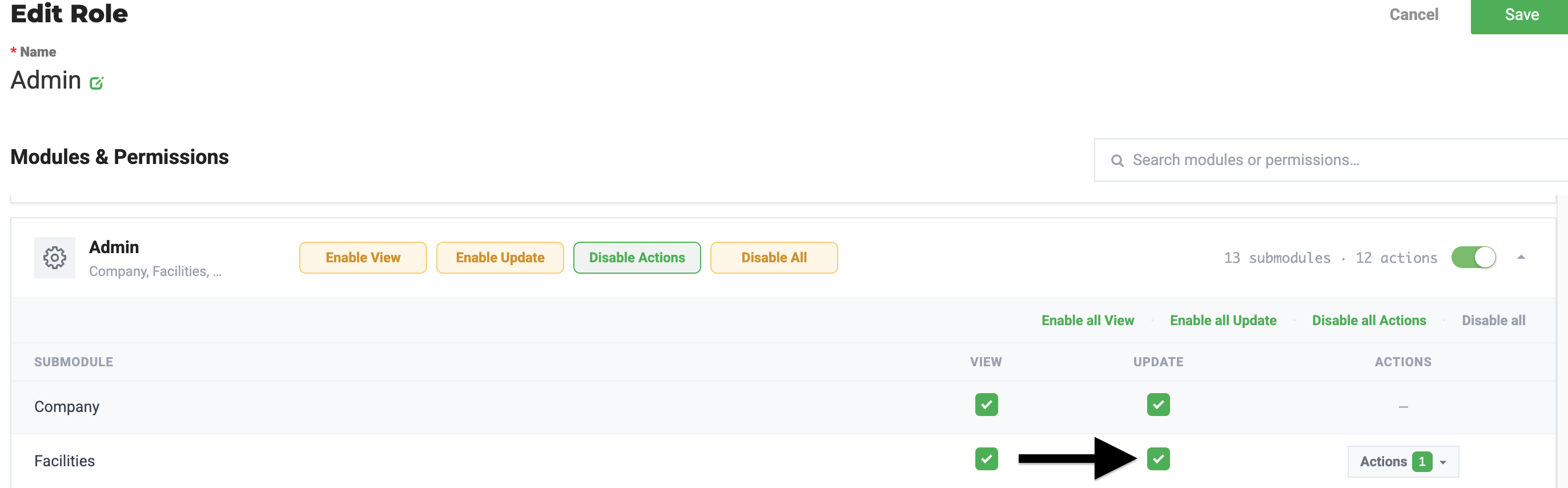
Task: Uncheck the Facilities View checkbox
Action: [x=986, y=459]
